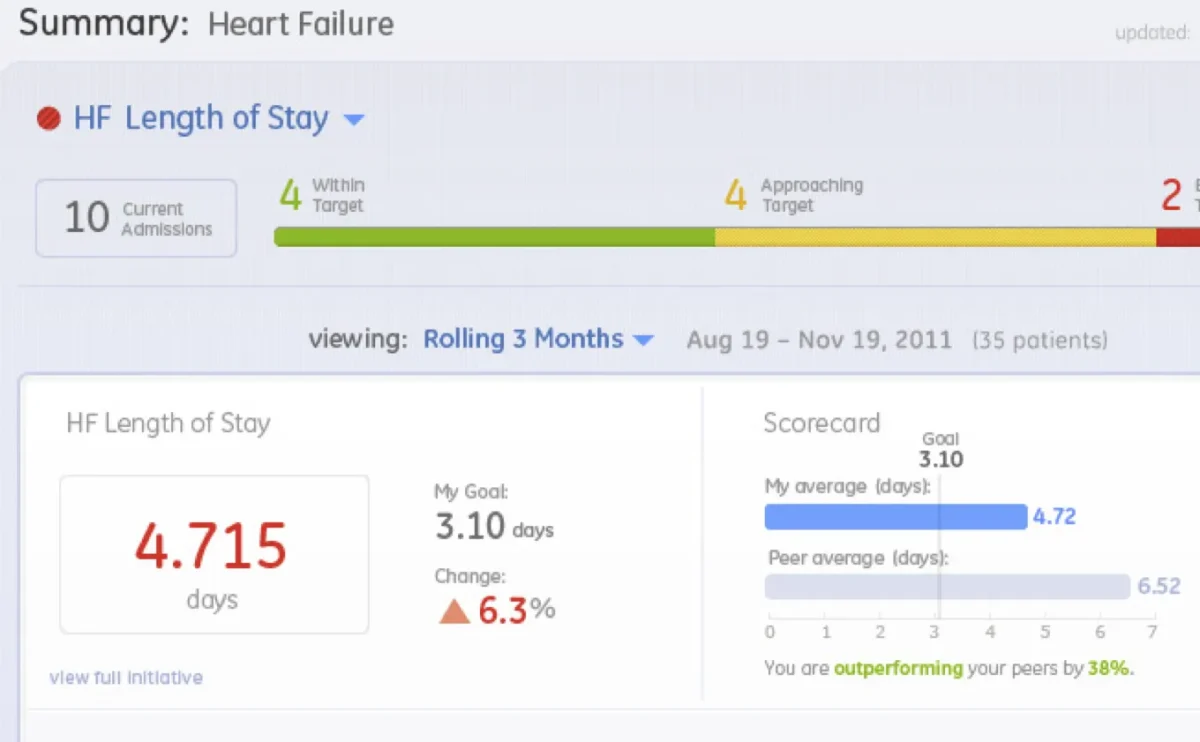Click the 4.715 days metric card
This screenshot has height=742, width=1200.
(214, 554)
